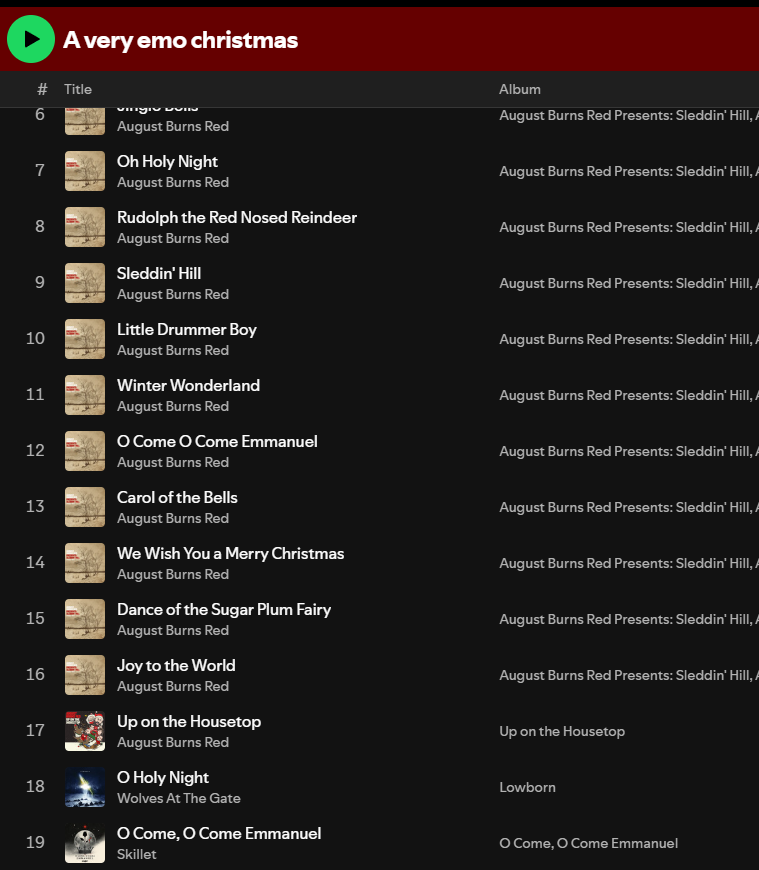
Task: Select Rudolph the Red Nosed Reindeer song
Action: (236, 218)
